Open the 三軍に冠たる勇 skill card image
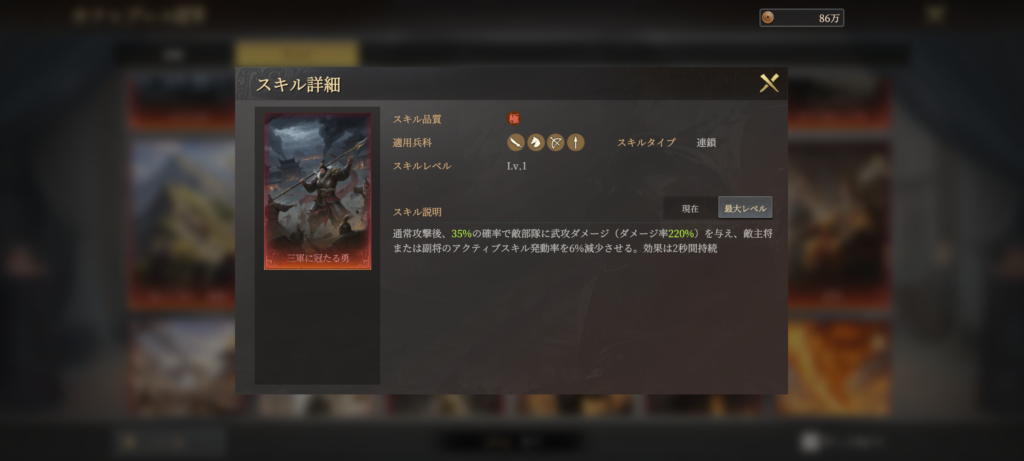Viewport: 1024px width, 461px height. pos(317,191)
